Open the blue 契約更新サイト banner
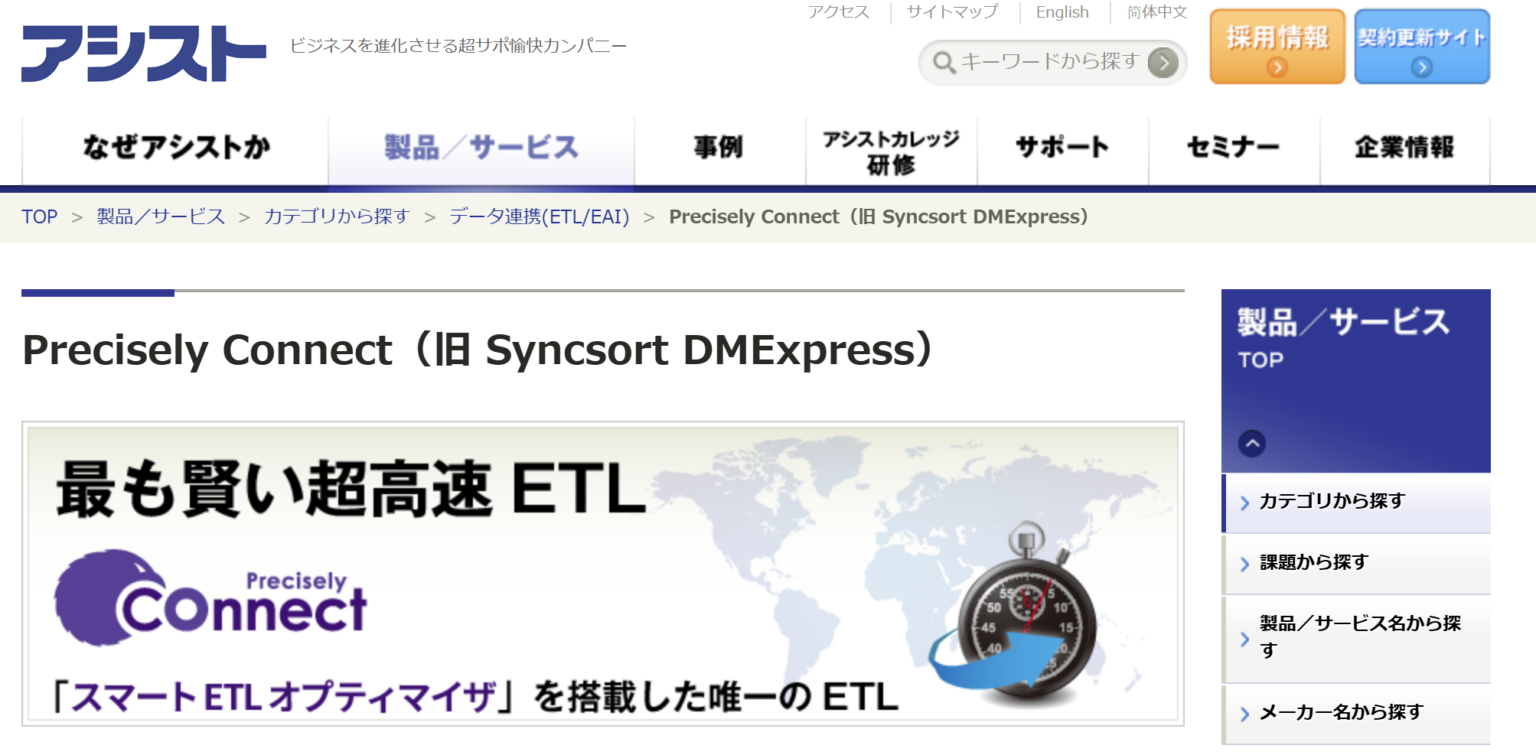The width and height of the screenshot is (1536, 755). [x=1421, y=45]
